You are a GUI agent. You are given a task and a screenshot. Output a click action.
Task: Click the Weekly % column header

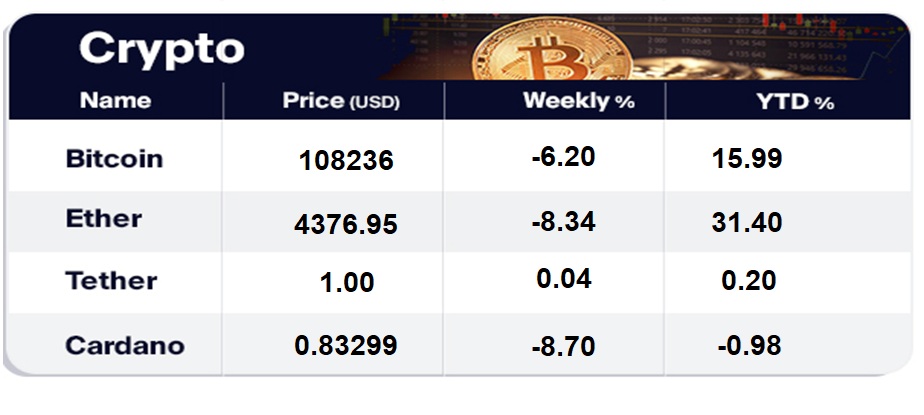click(x=578, y=101)
